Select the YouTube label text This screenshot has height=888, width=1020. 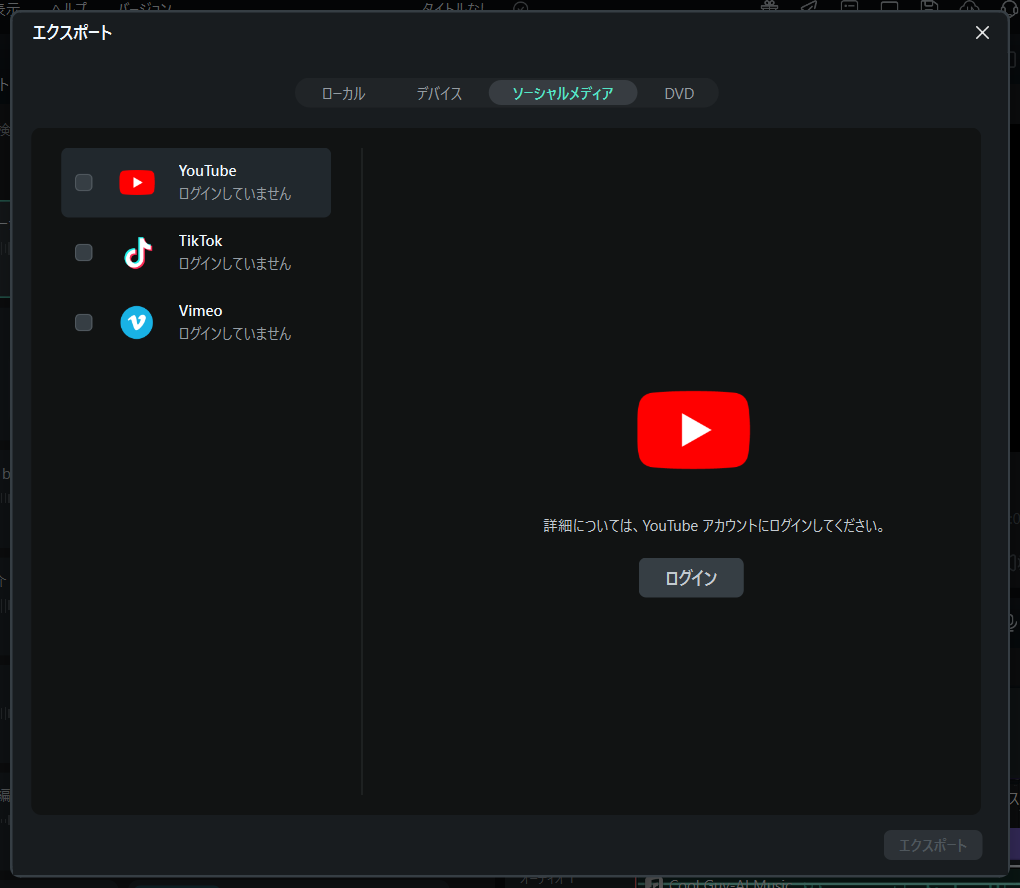pyautogui.click(x=208, y=171)
